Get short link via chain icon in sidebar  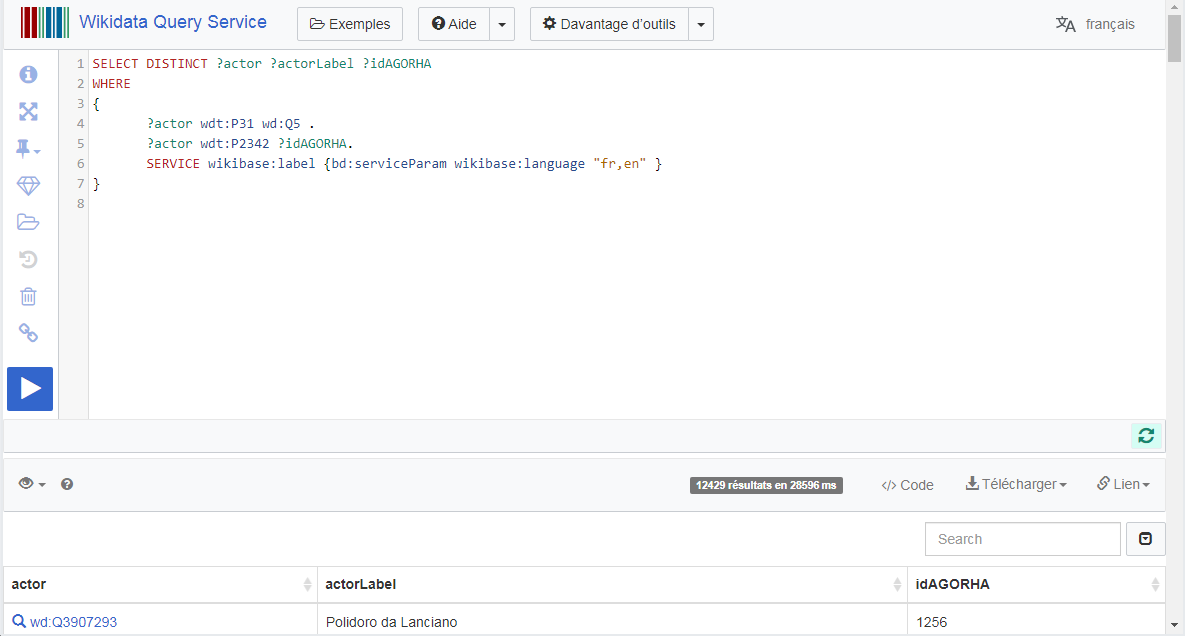pyautogui.click(x=28, y=333)
